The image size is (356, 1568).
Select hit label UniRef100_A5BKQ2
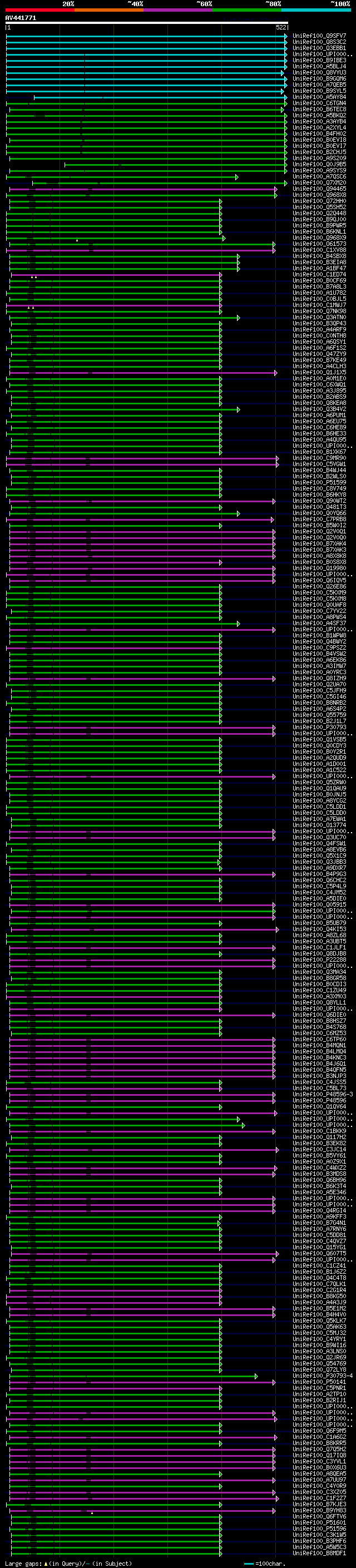tap(319, 116)
